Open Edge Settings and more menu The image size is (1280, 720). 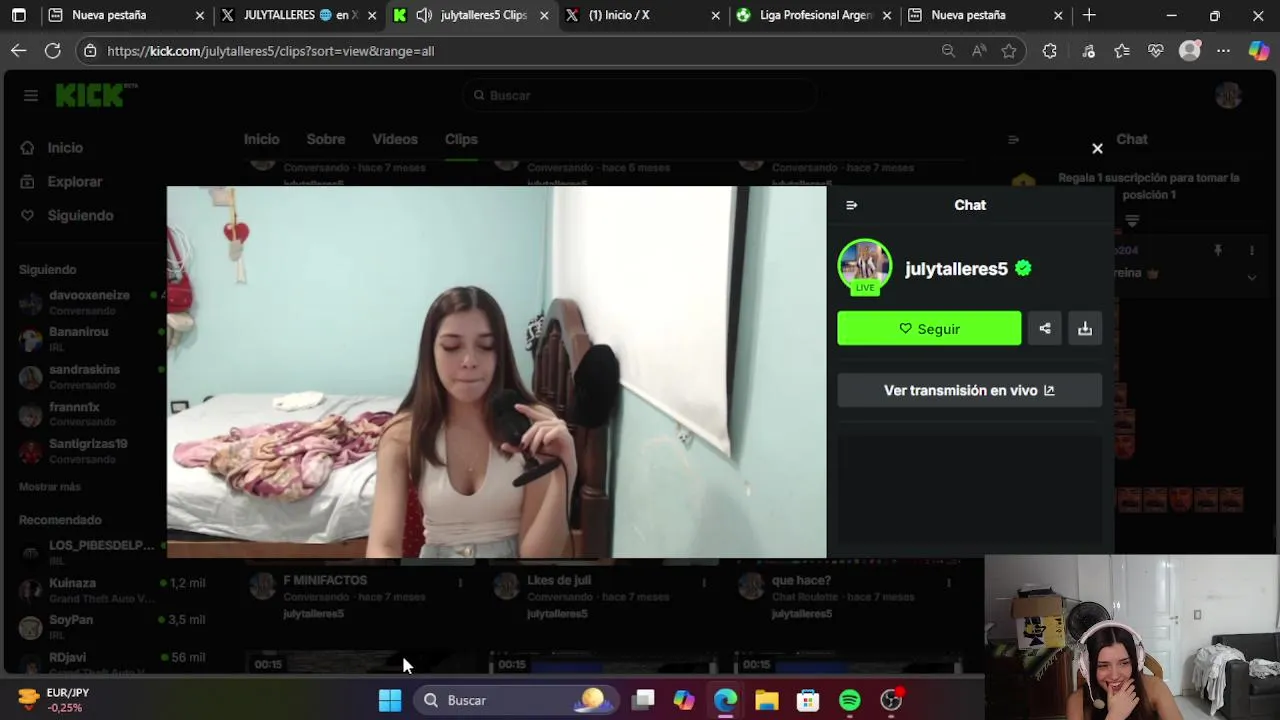[1223, 50]
